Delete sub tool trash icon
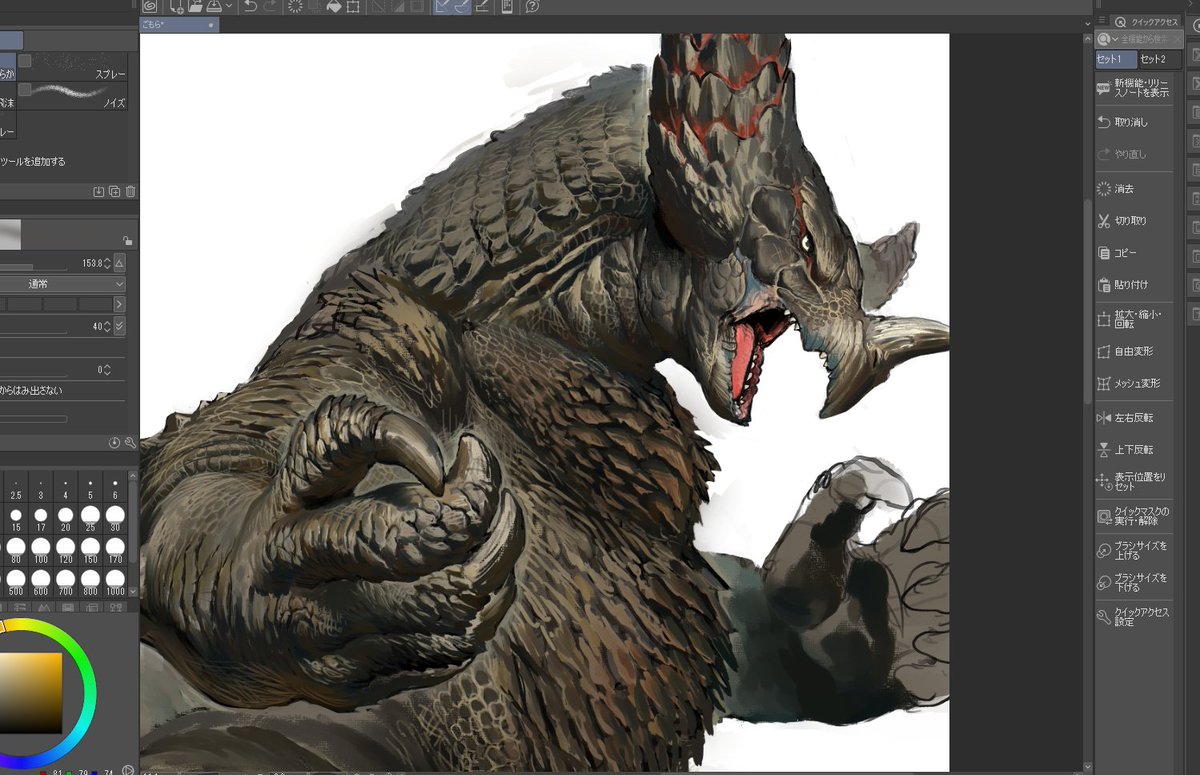 click(130, 191)
